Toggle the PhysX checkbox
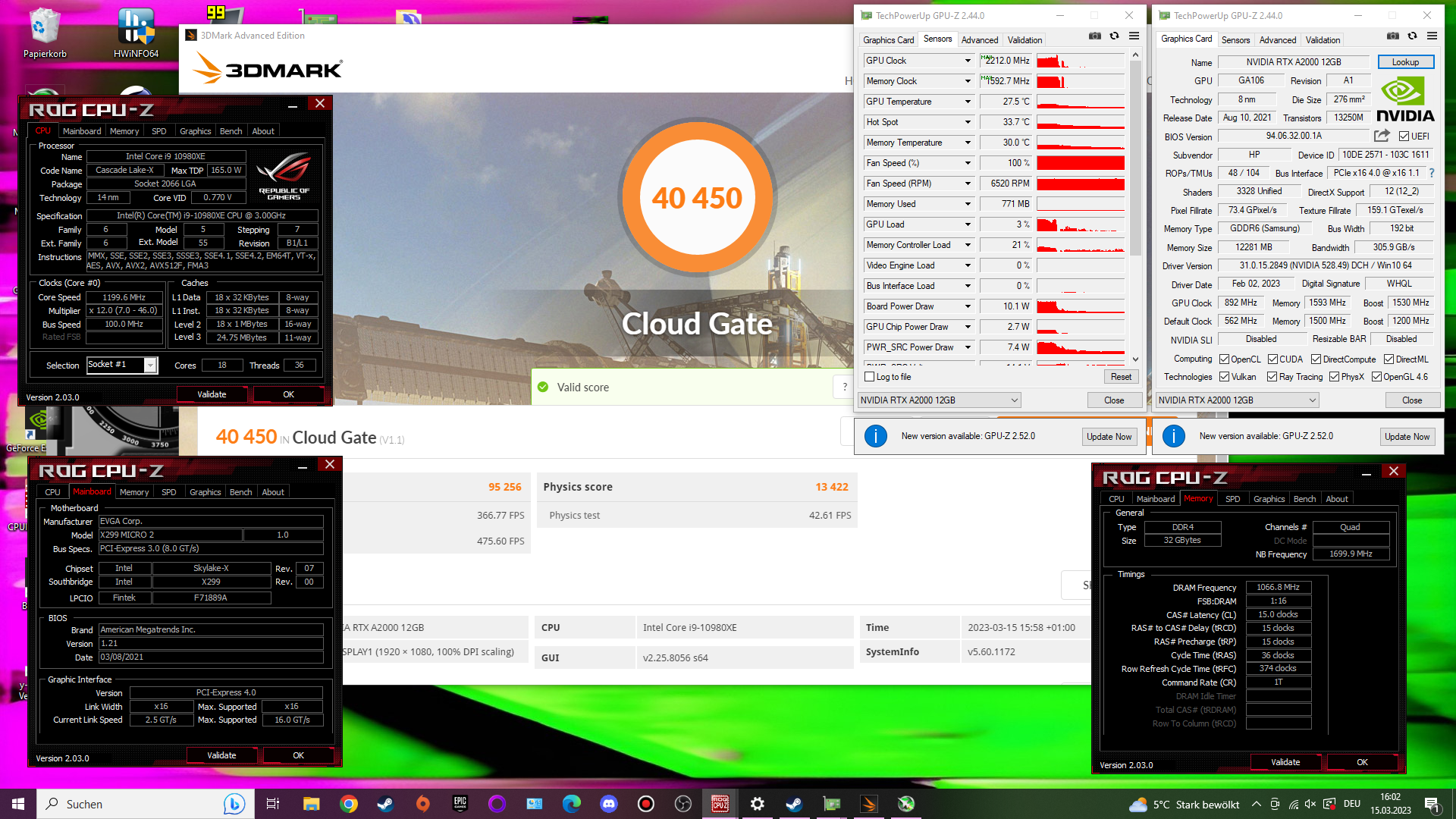This screenshot has height=819, width=1456. pos(1334,377)
